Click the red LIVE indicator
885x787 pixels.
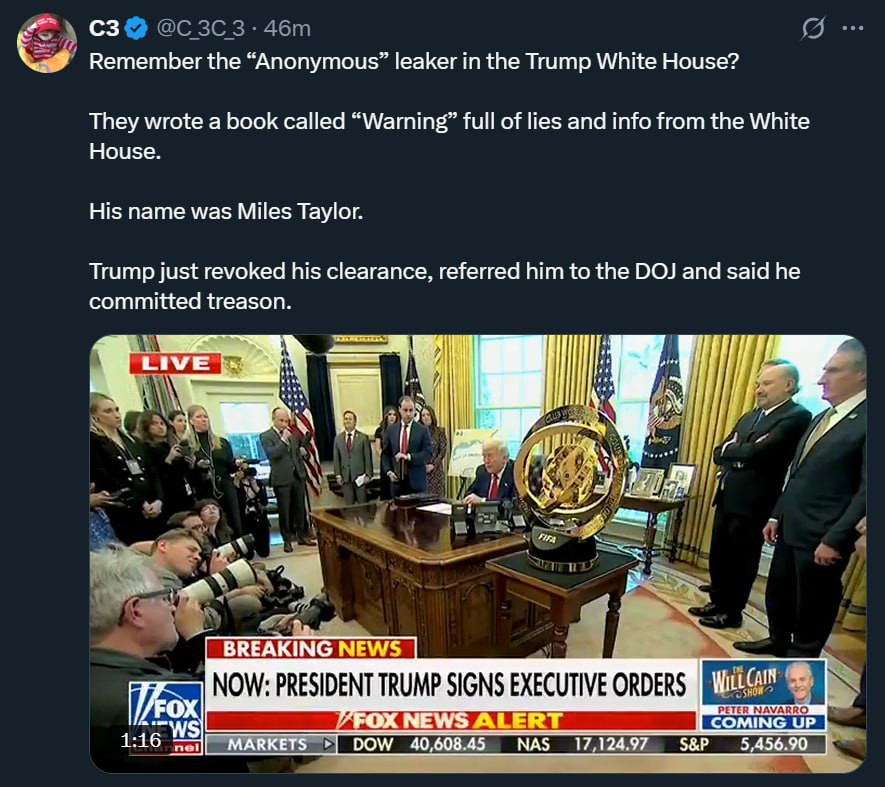click(175, 364)
